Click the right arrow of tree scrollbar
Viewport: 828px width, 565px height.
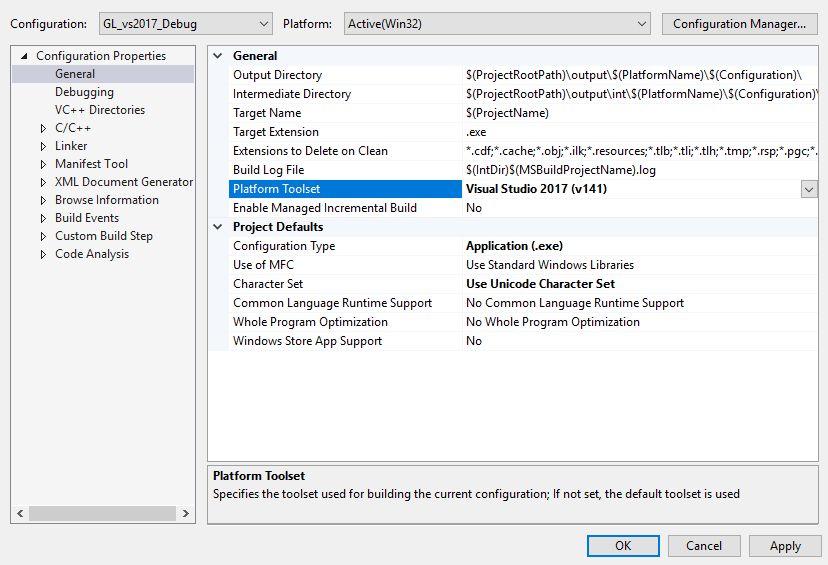187,514
